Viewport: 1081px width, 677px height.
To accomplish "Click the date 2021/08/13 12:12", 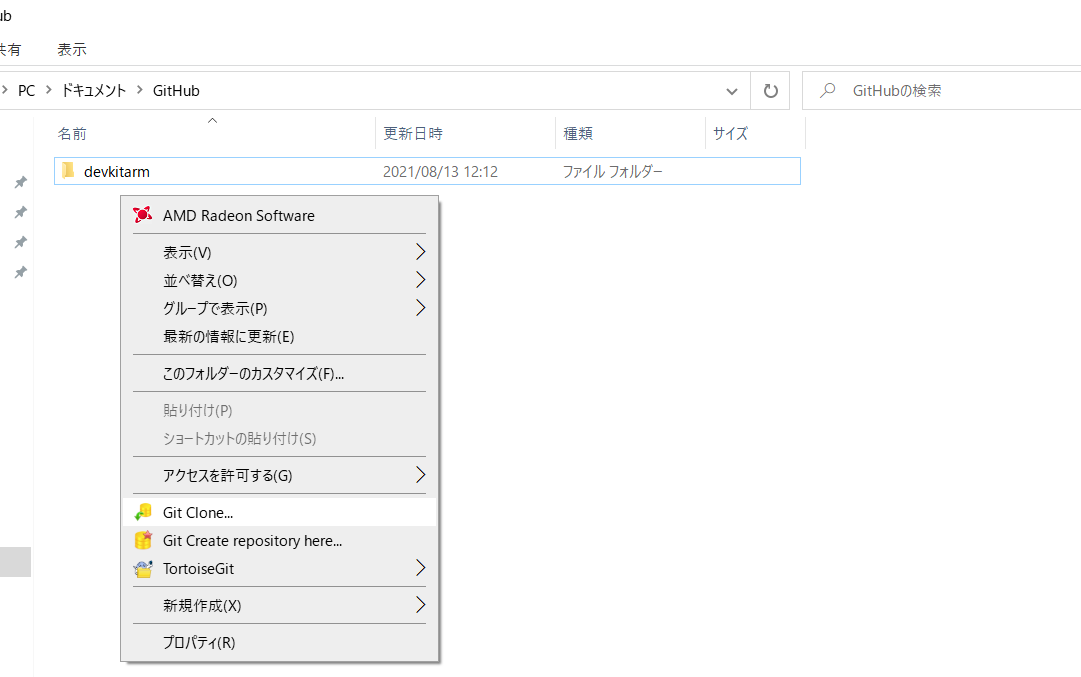I will pyautogui.click(x=440, y=172).
